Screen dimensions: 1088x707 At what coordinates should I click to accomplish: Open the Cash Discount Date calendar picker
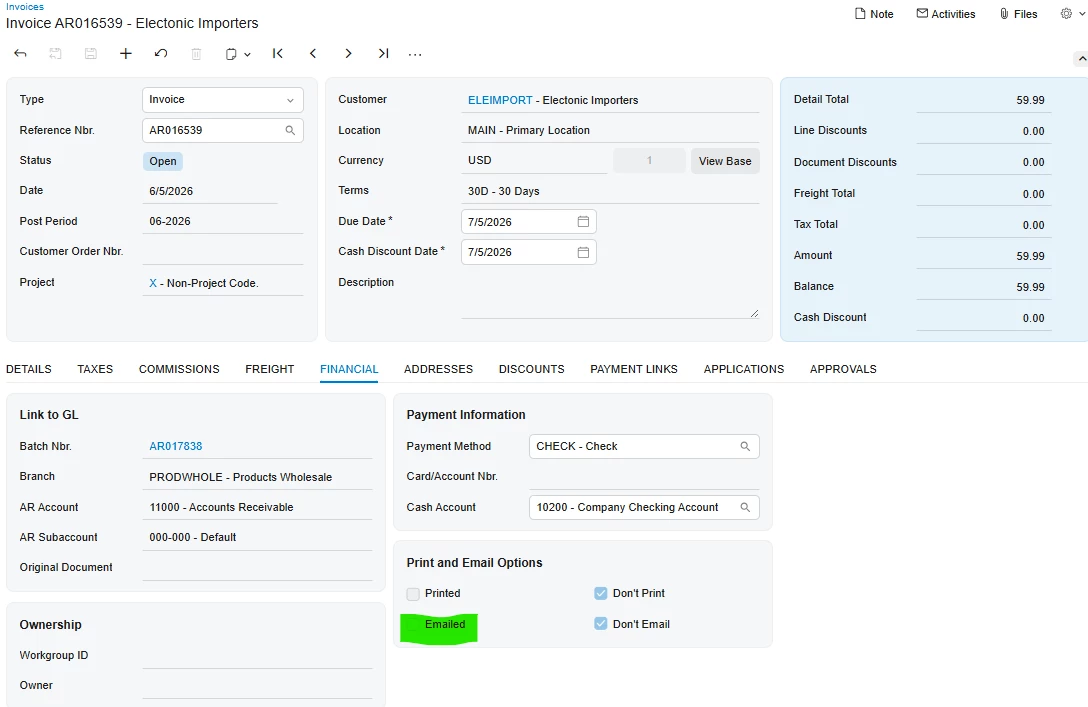(x=584, y=252)
